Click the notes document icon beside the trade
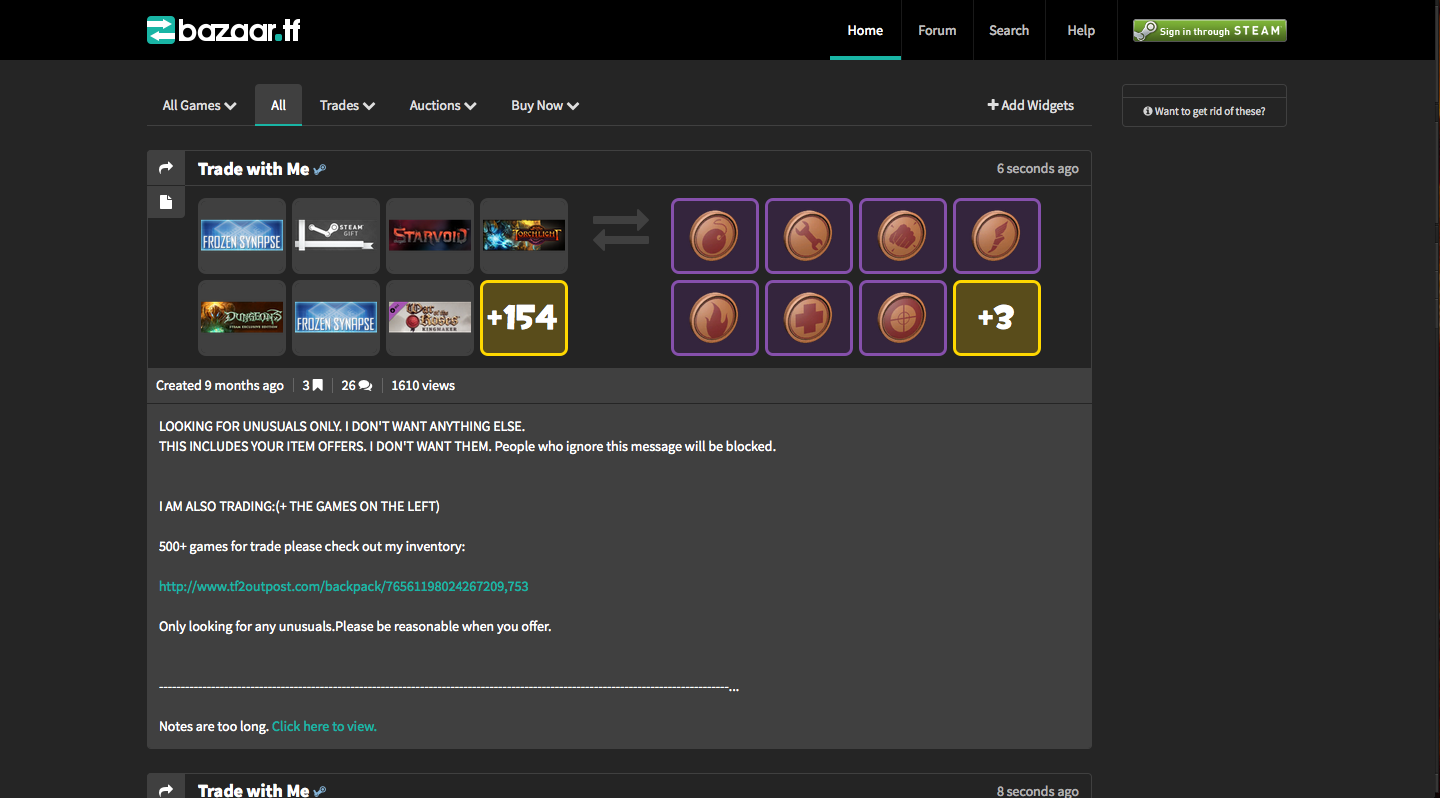The width and height of the screenshot is (1440, 798). 166,202
